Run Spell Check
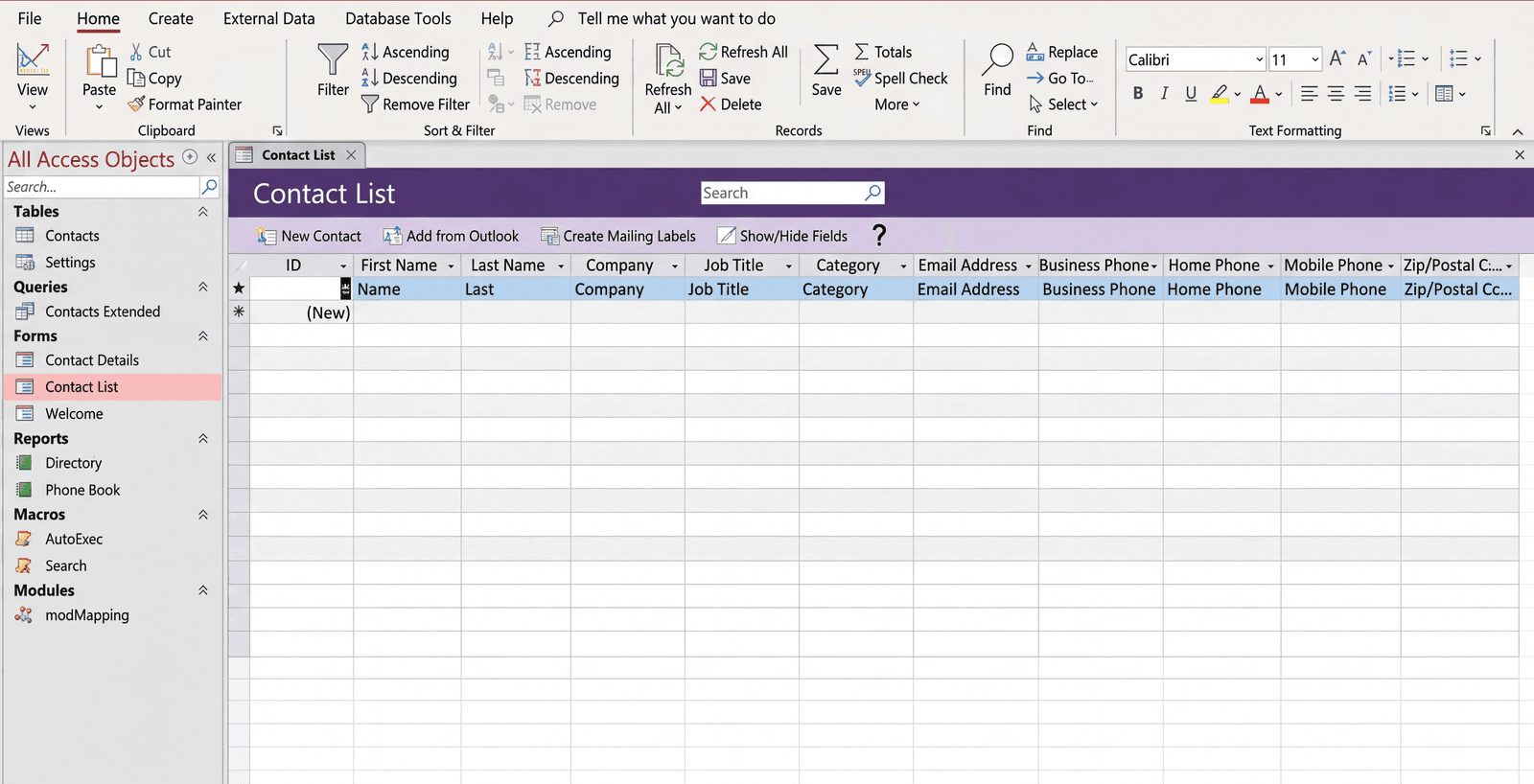Screen dimensions: 1534x784 click(900, 78)
